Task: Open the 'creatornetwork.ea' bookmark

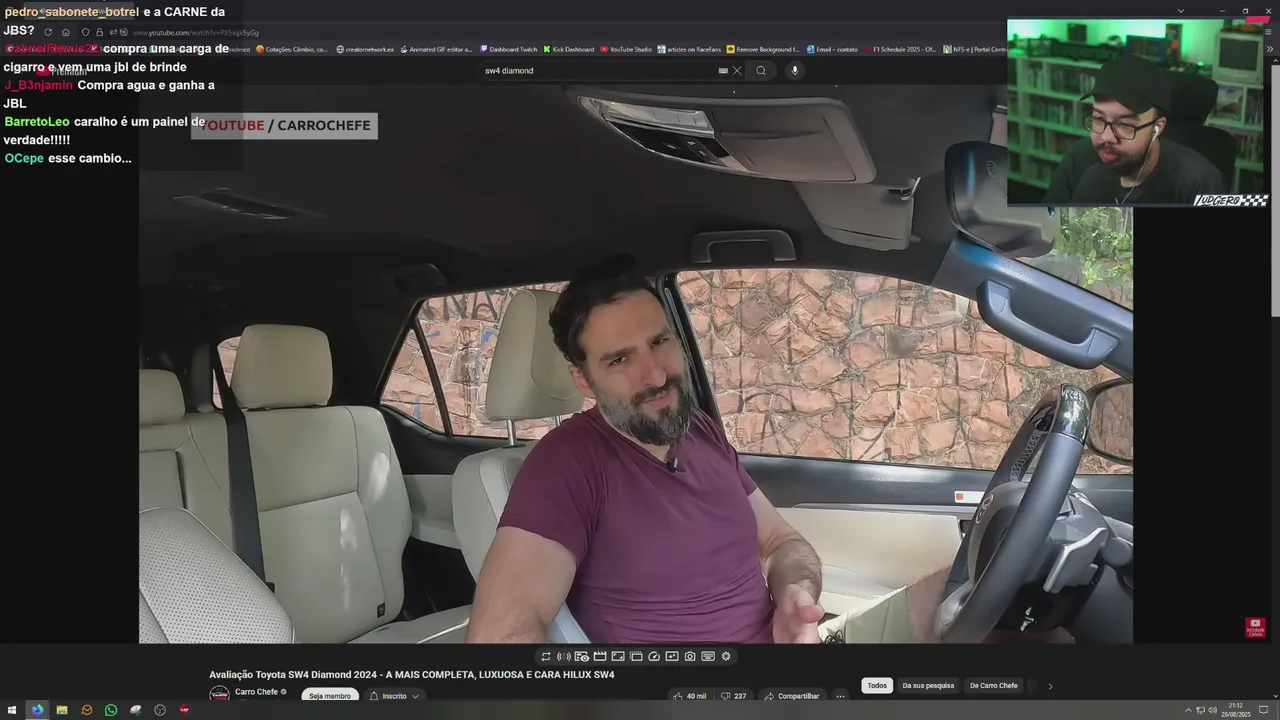Action: click(x=365, y=49)
